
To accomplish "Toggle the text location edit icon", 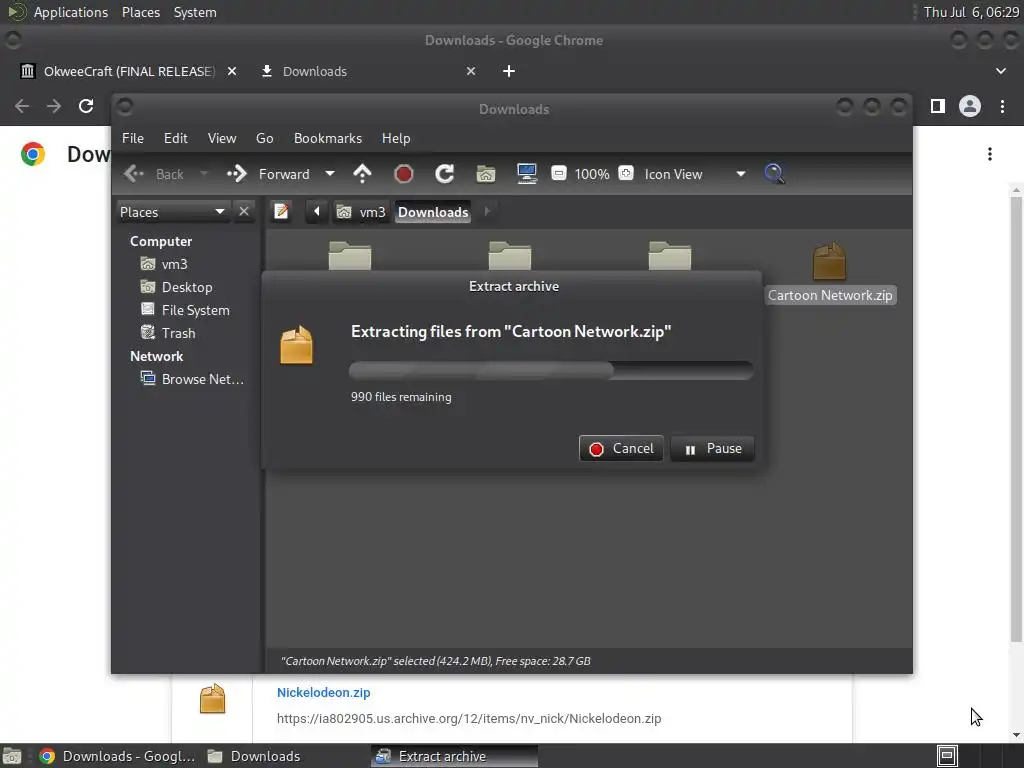I will click(x=281, y=212).
